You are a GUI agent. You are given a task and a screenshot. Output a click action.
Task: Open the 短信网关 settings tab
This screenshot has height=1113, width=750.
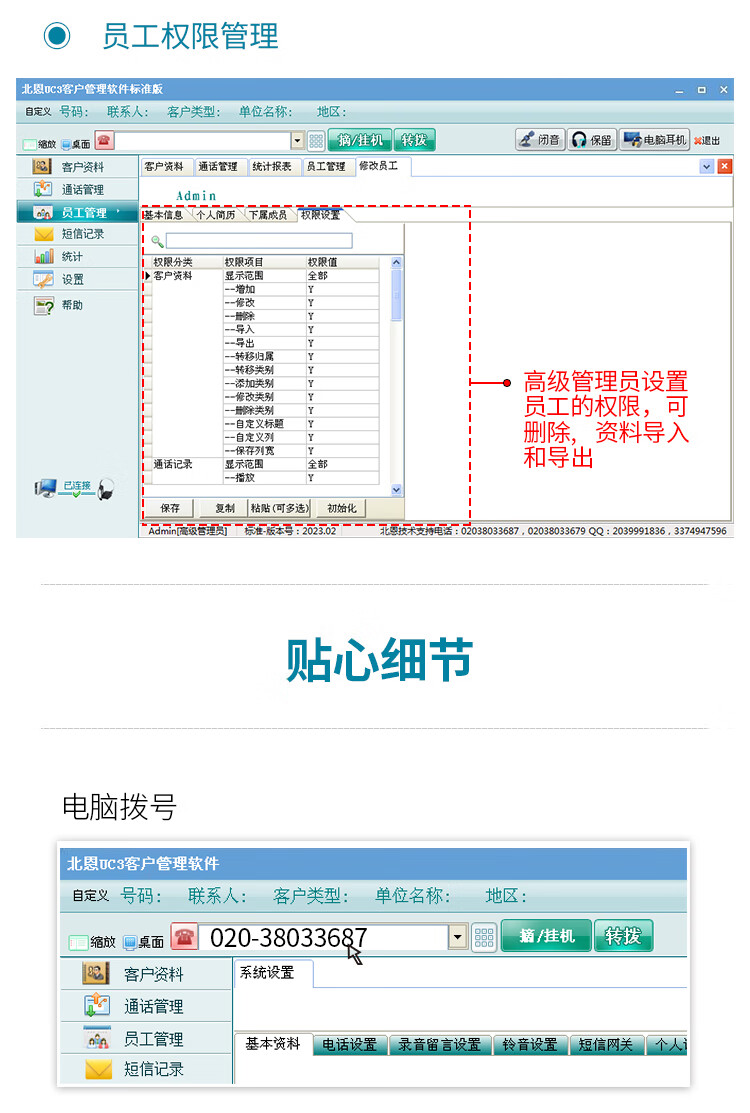606,1044
